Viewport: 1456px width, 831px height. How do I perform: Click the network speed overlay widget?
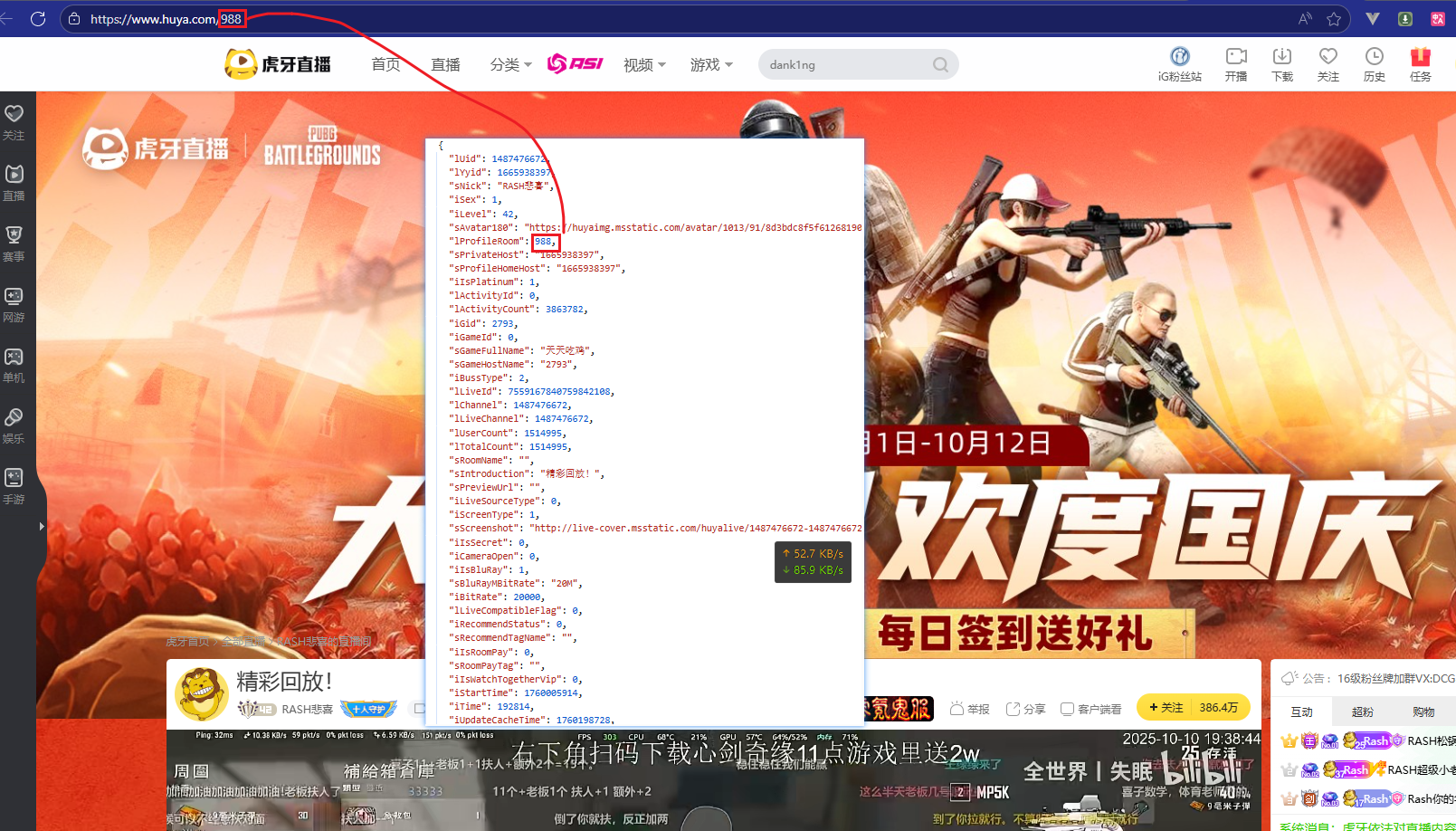[x=813, y=561]
